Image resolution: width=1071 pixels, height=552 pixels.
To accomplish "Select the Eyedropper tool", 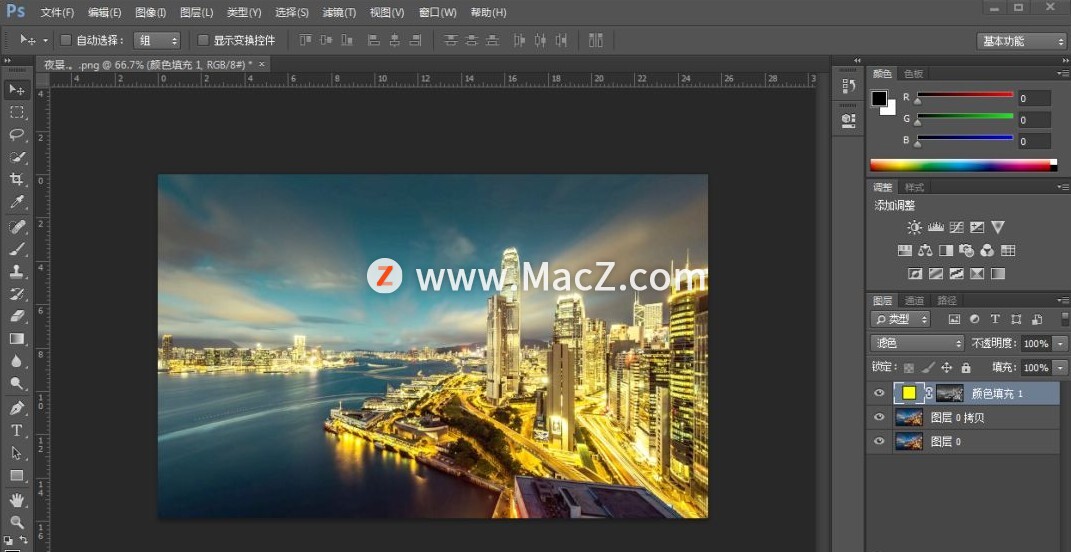I will (x=17, y=202).
